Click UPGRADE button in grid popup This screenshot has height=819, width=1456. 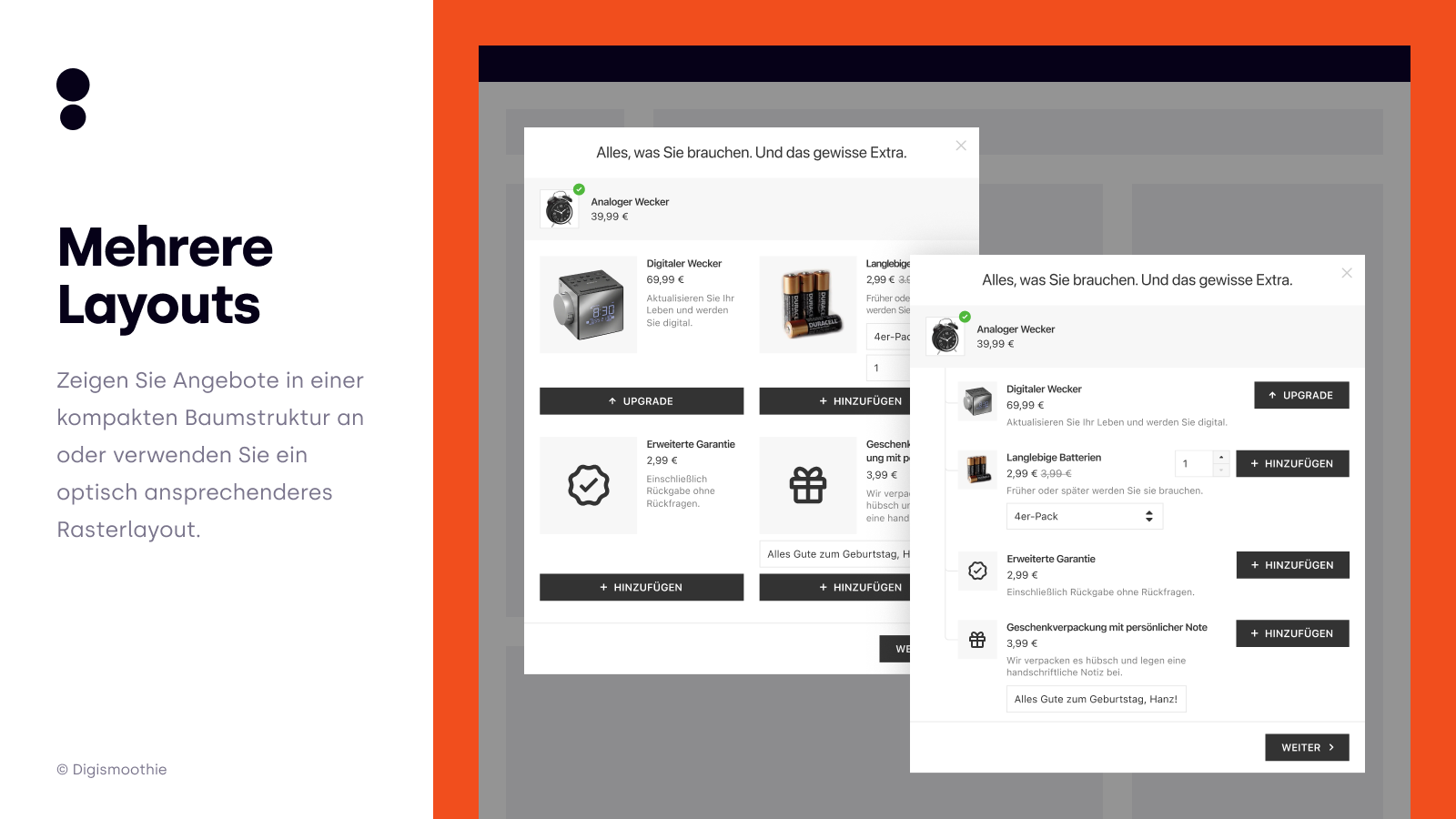point(642,401)
